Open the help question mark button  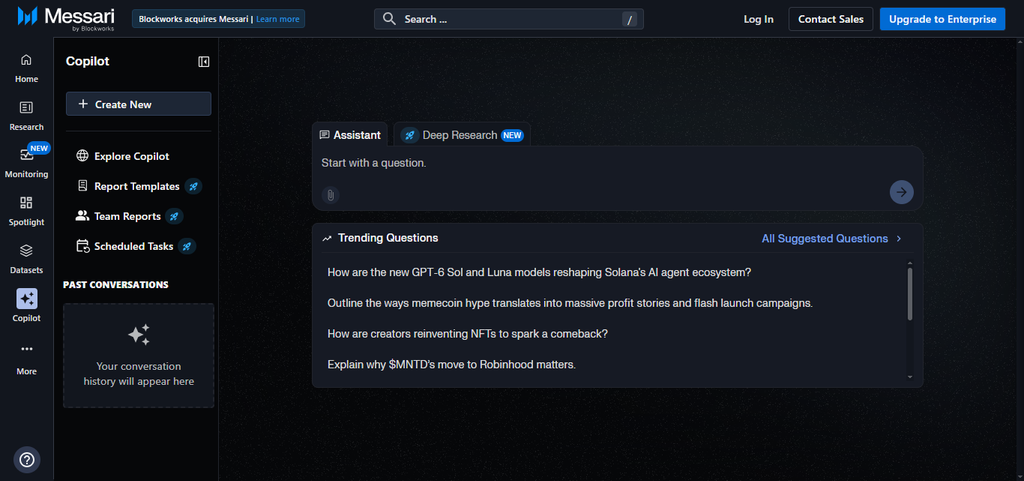(x=27, y=460)
